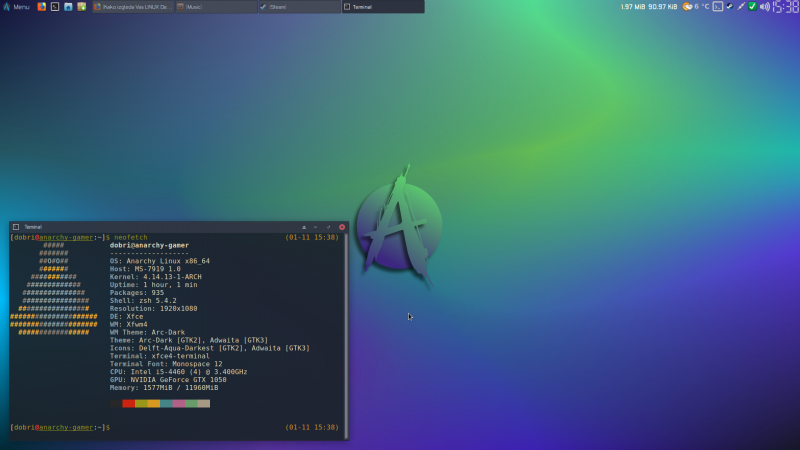800x450 pixels.
Task: Click the black neofetch color block
Action: pos(116,404)
